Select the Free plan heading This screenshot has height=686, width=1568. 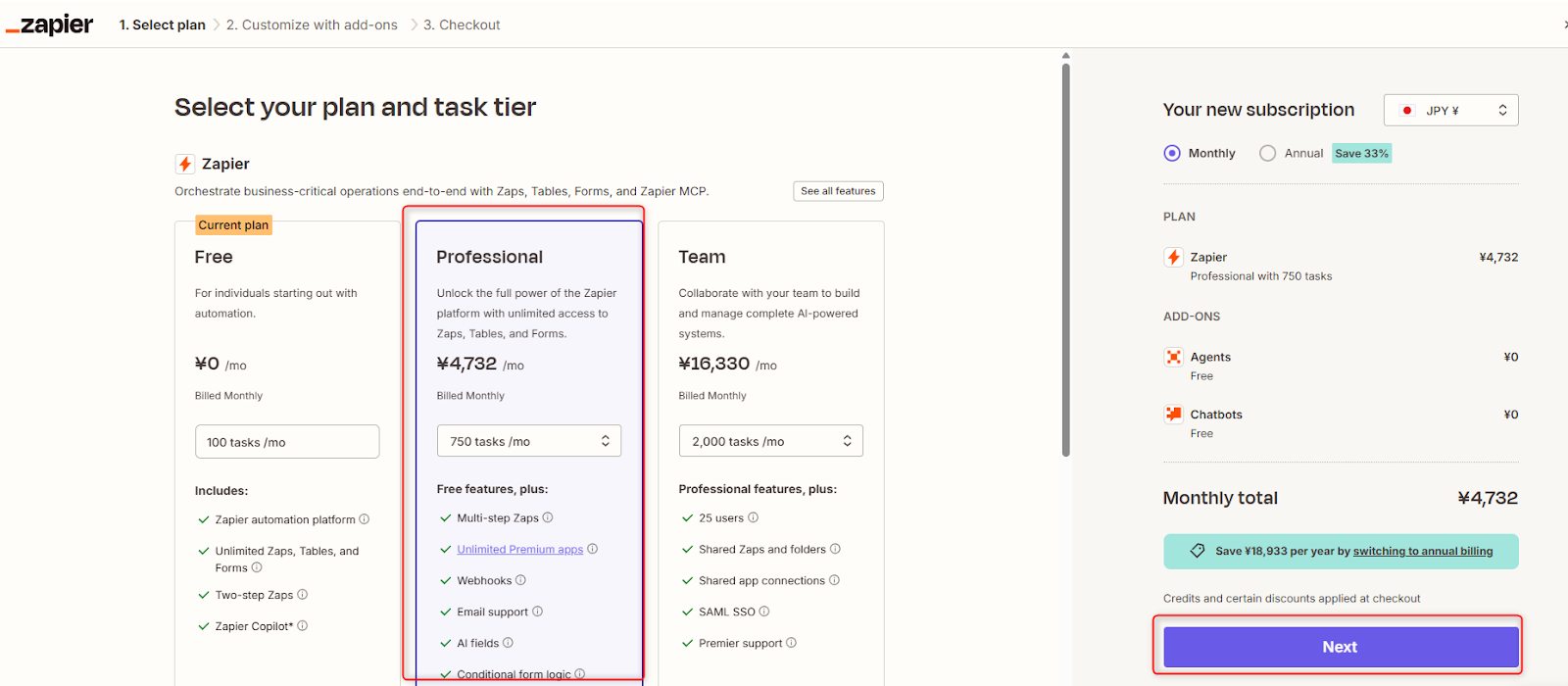coord(214,257)
